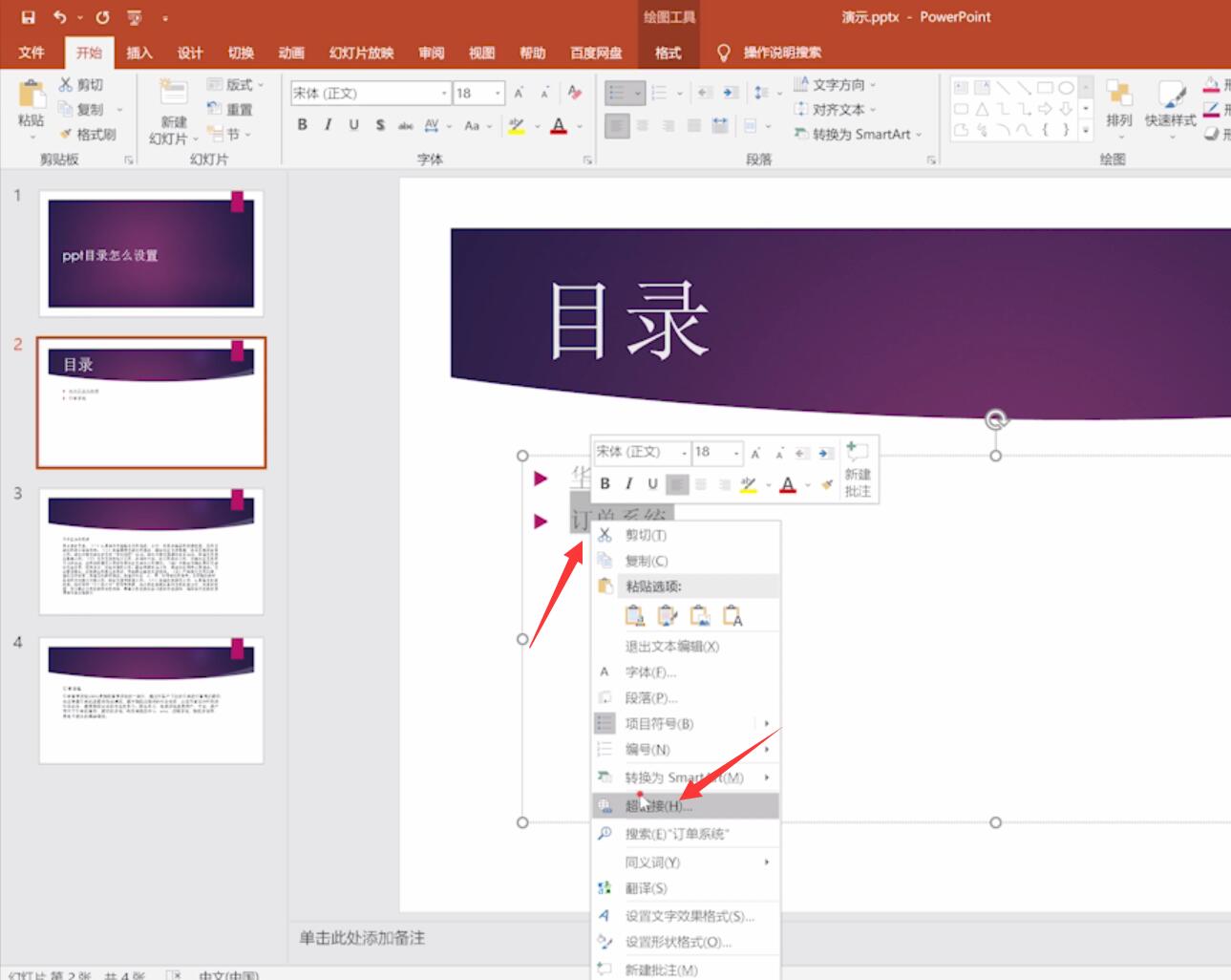Undo the last action

[x=60, y=17]
